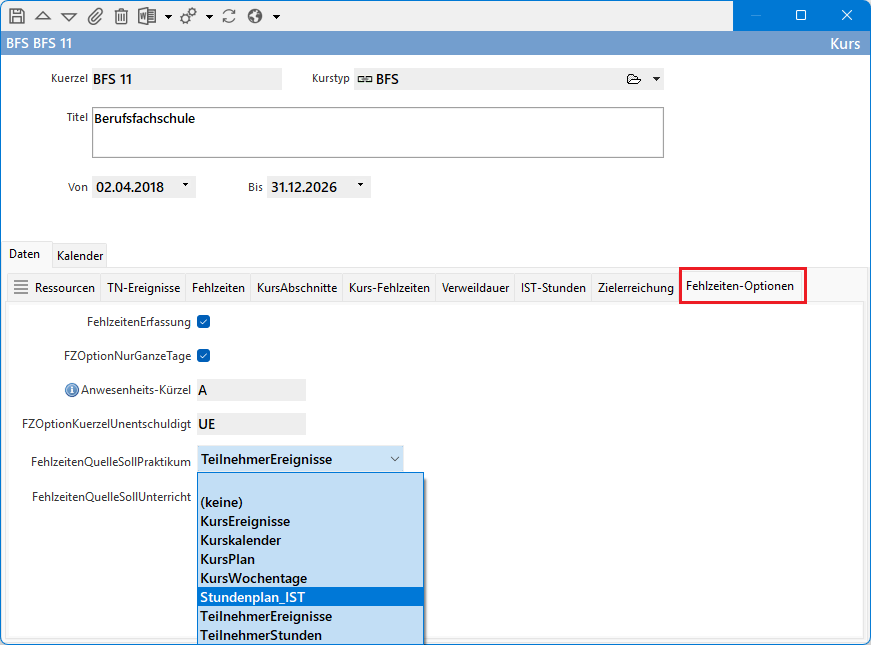Click the trash delete icon
This screenshot has height=645, width=871.
coord(121,16)
